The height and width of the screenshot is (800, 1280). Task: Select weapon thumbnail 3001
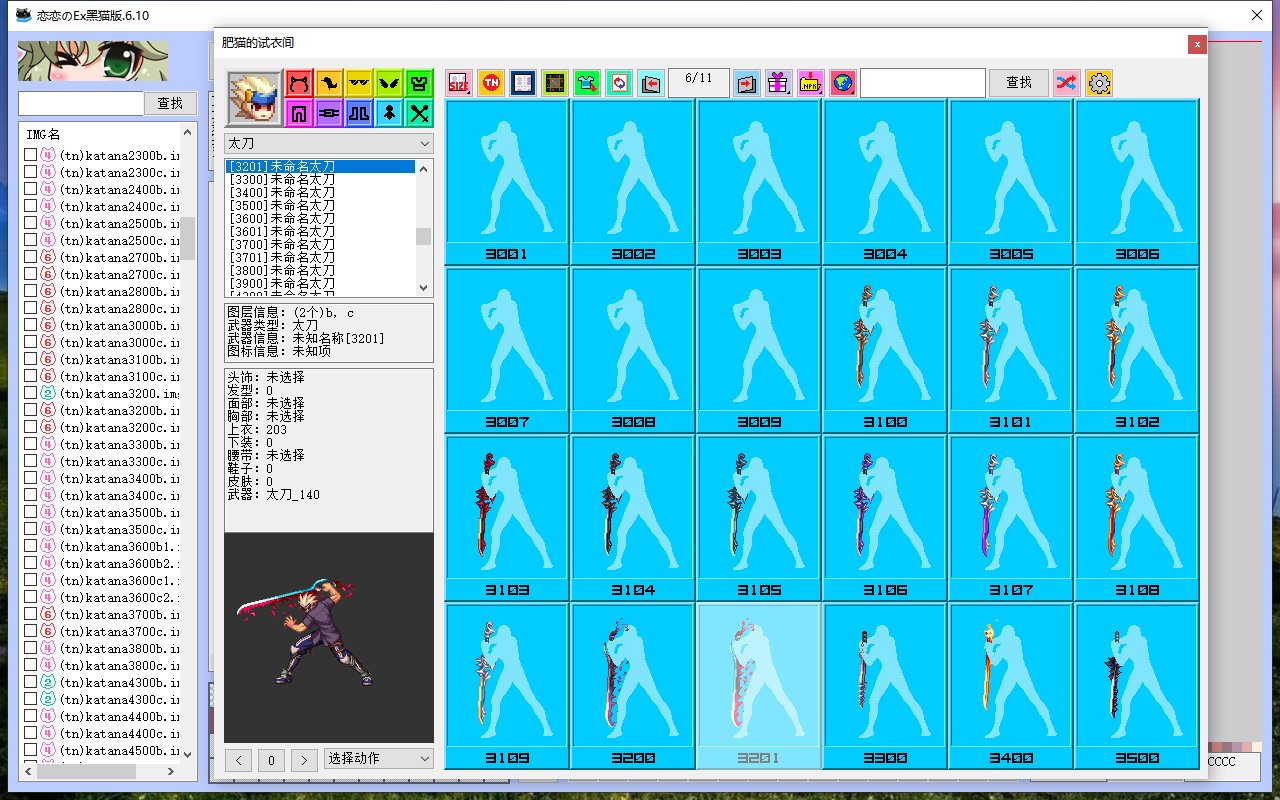pos(507,182)
